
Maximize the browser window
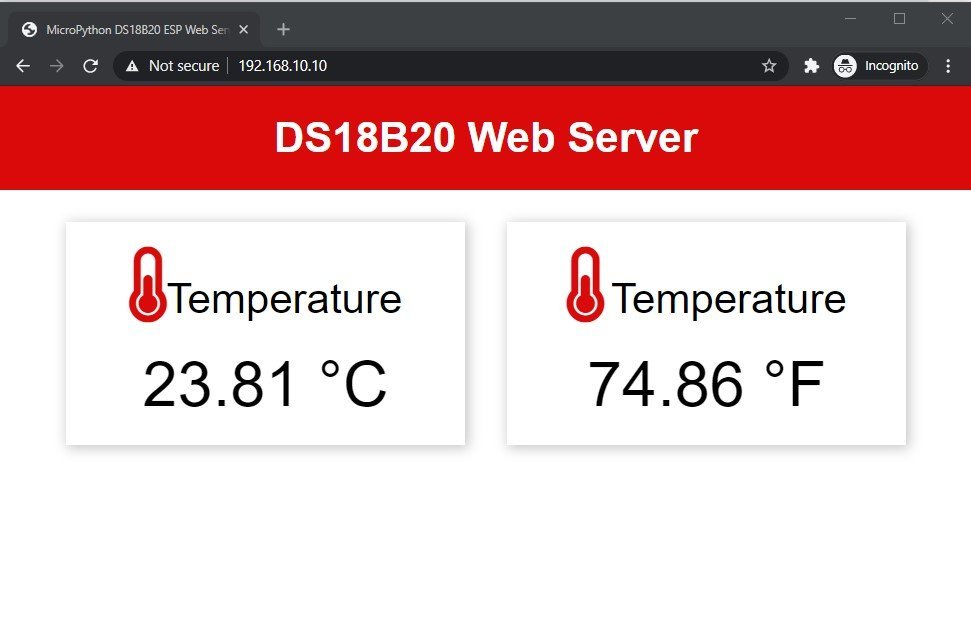[x=899, y=19]
